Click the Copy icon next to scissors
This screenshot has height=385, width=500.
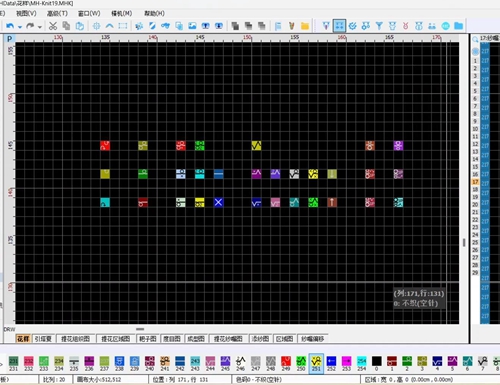(x=66, y=26)
